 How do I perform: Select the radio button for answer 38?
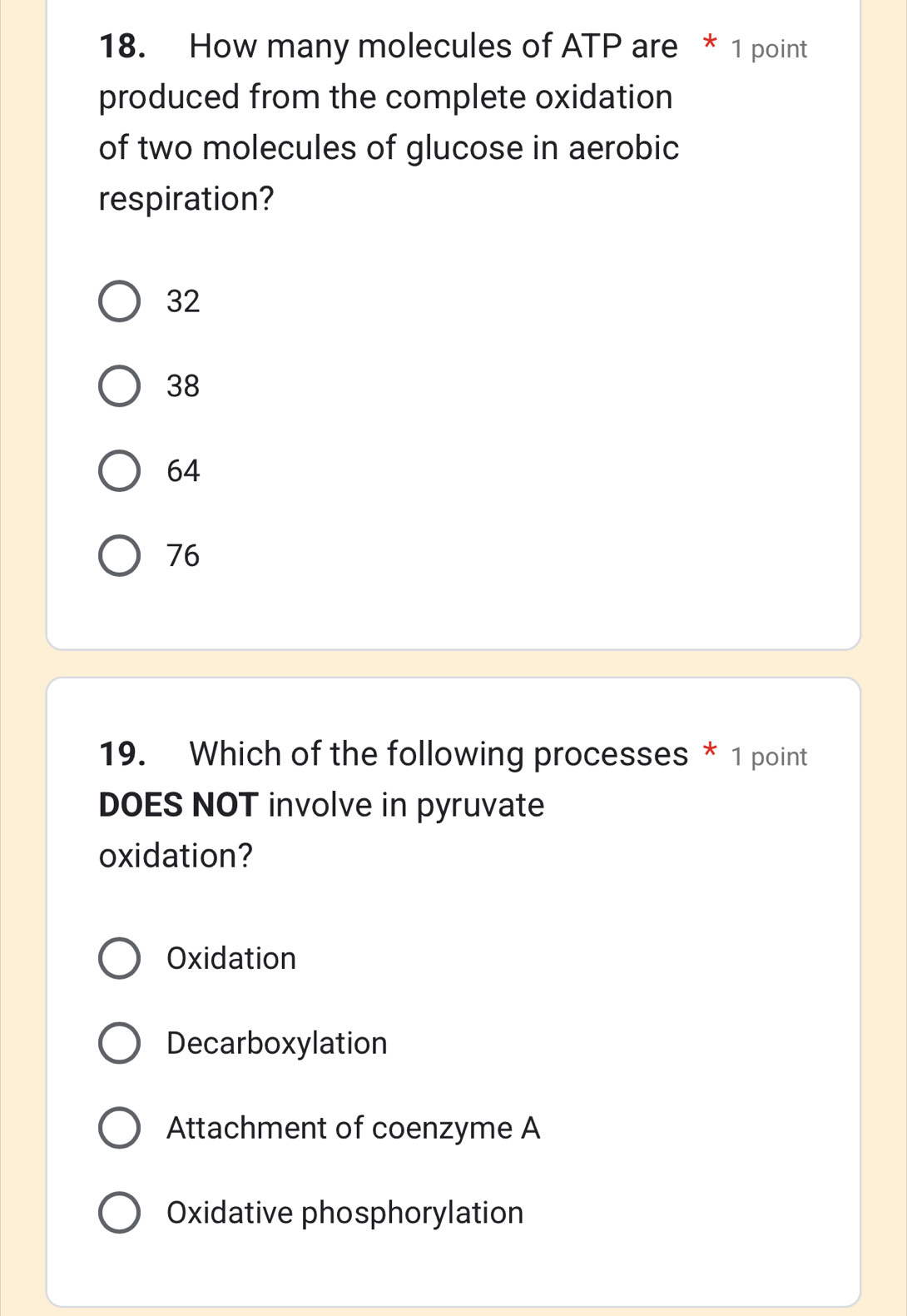[x=118, y=386]
